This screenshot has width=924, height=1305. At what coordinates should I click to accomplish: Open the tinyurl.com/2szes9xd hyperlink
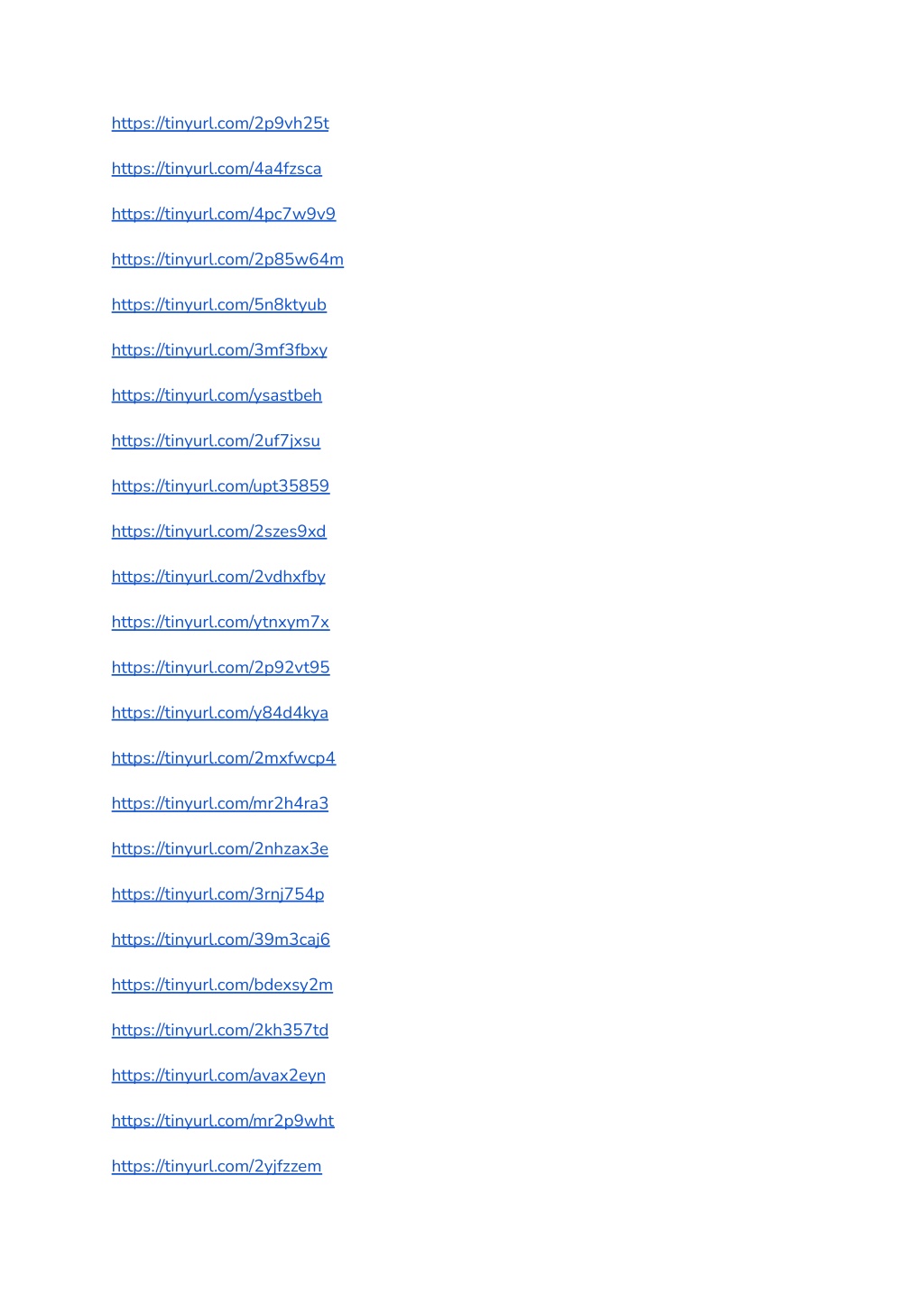(x=219, y=532)
